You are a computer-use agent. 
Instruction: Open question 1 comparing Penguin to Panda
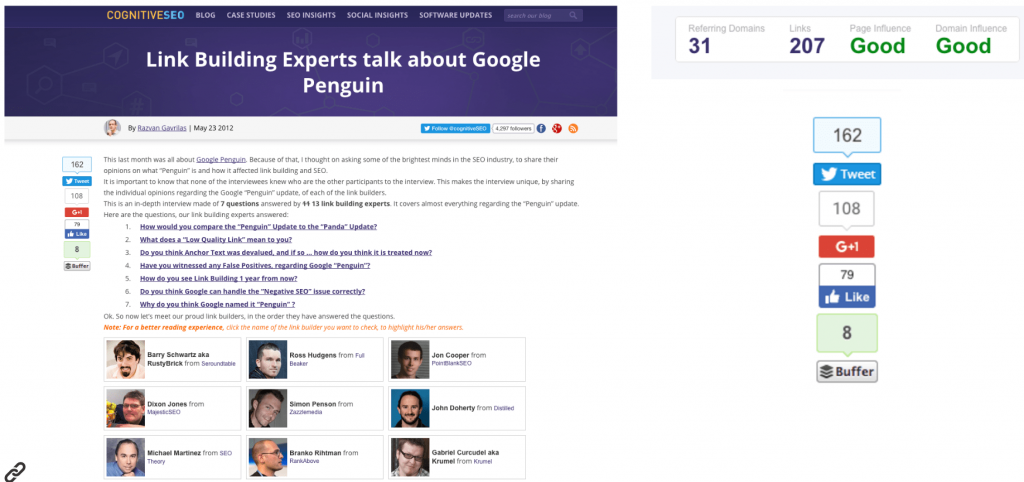click(x=259, y=227)
